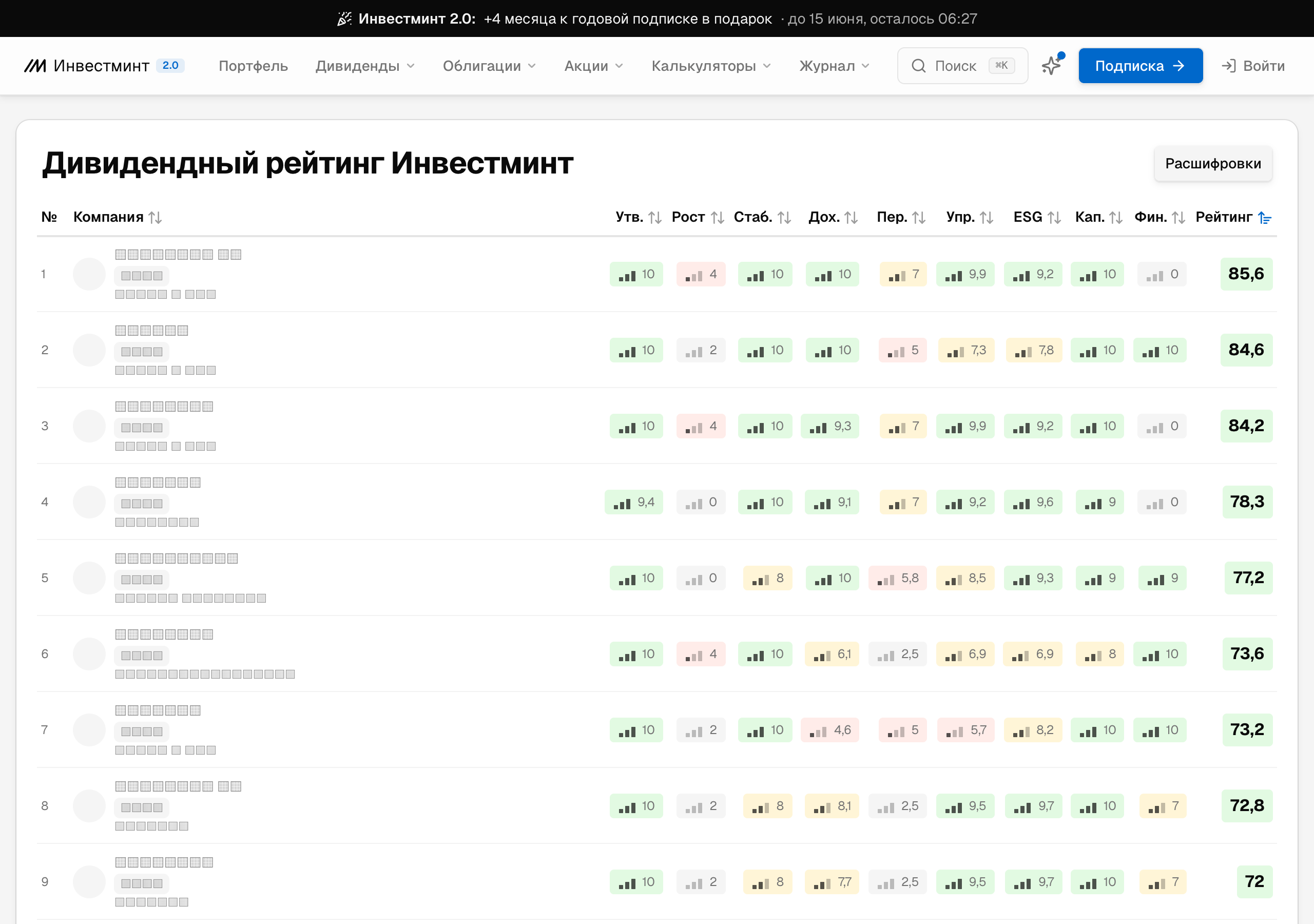
Task: Click the 72 rating badge in row 9
Action: (1254, 882)
